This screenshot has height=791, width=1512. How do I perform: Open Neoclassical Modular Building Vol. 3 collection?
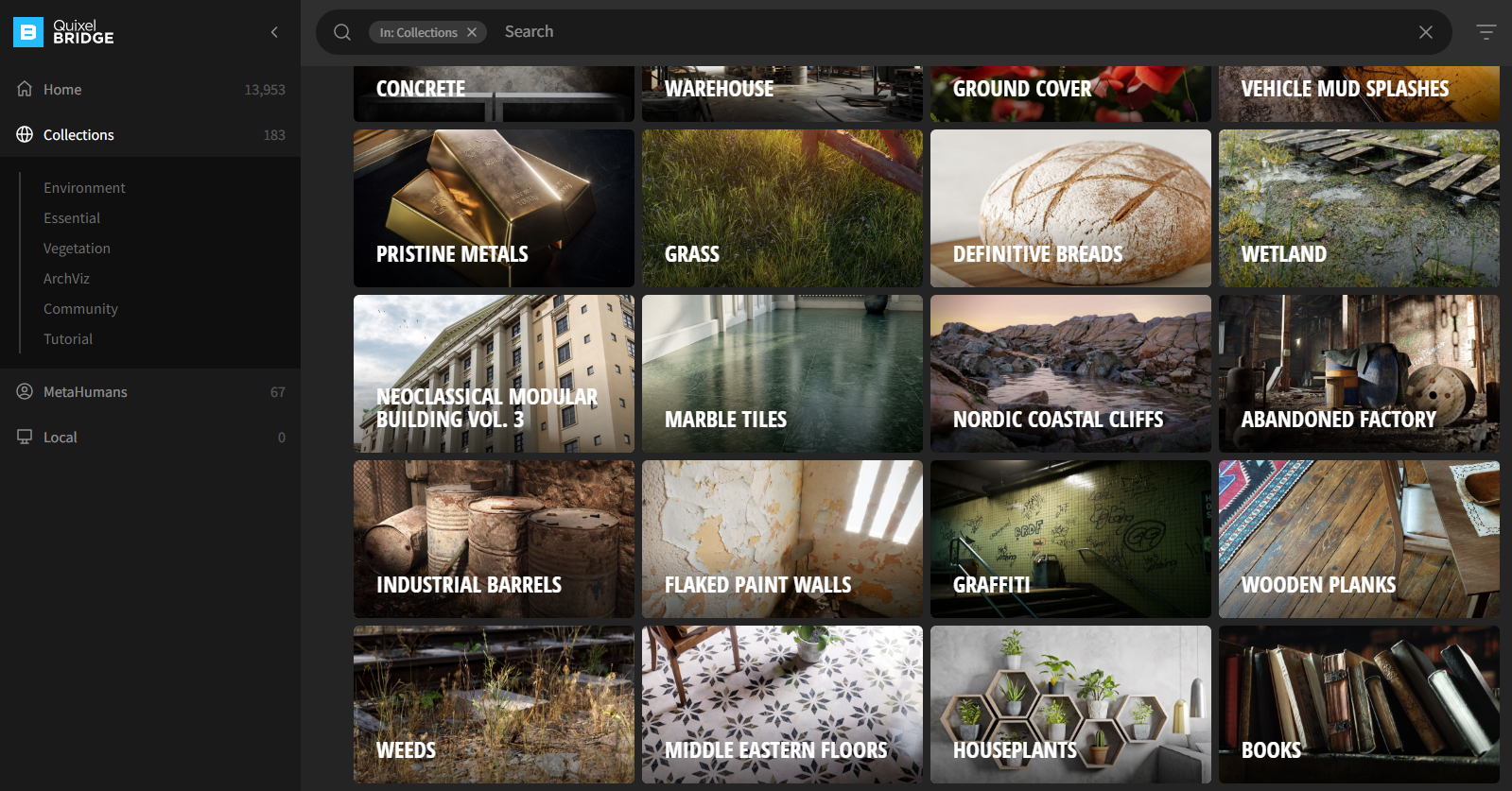point(494,373)
